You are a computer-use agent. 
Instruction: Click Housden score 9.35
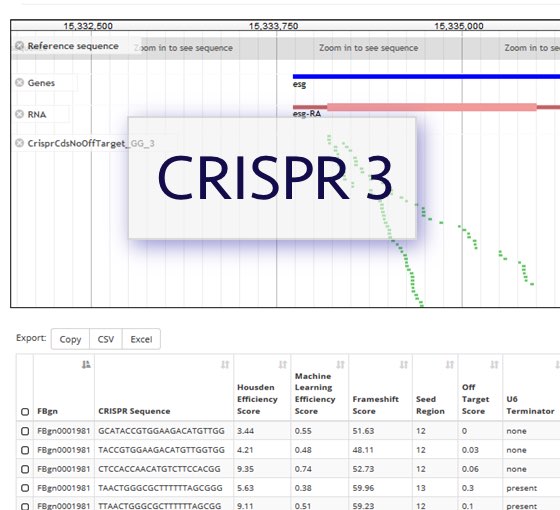(245, 469)
